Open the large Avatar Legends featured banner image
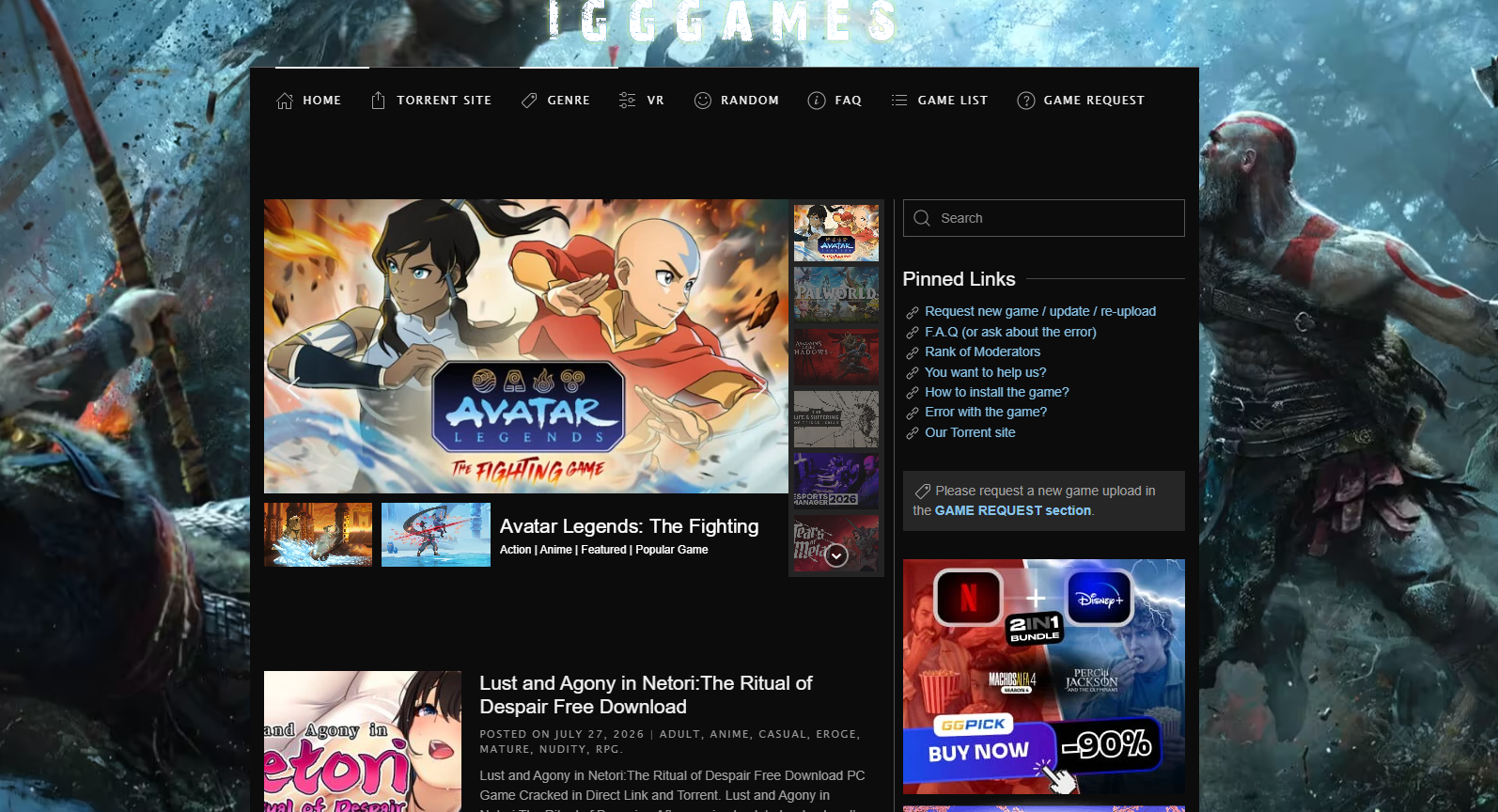The image size is (1498, 812). 526,346
